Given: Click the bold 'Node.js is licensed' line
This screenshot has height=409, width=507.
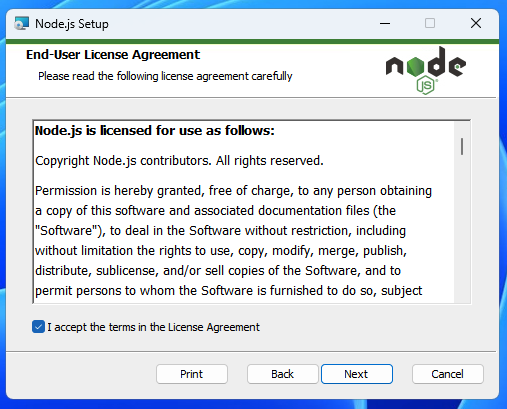Looking at the screenshot, I should 155,130.
